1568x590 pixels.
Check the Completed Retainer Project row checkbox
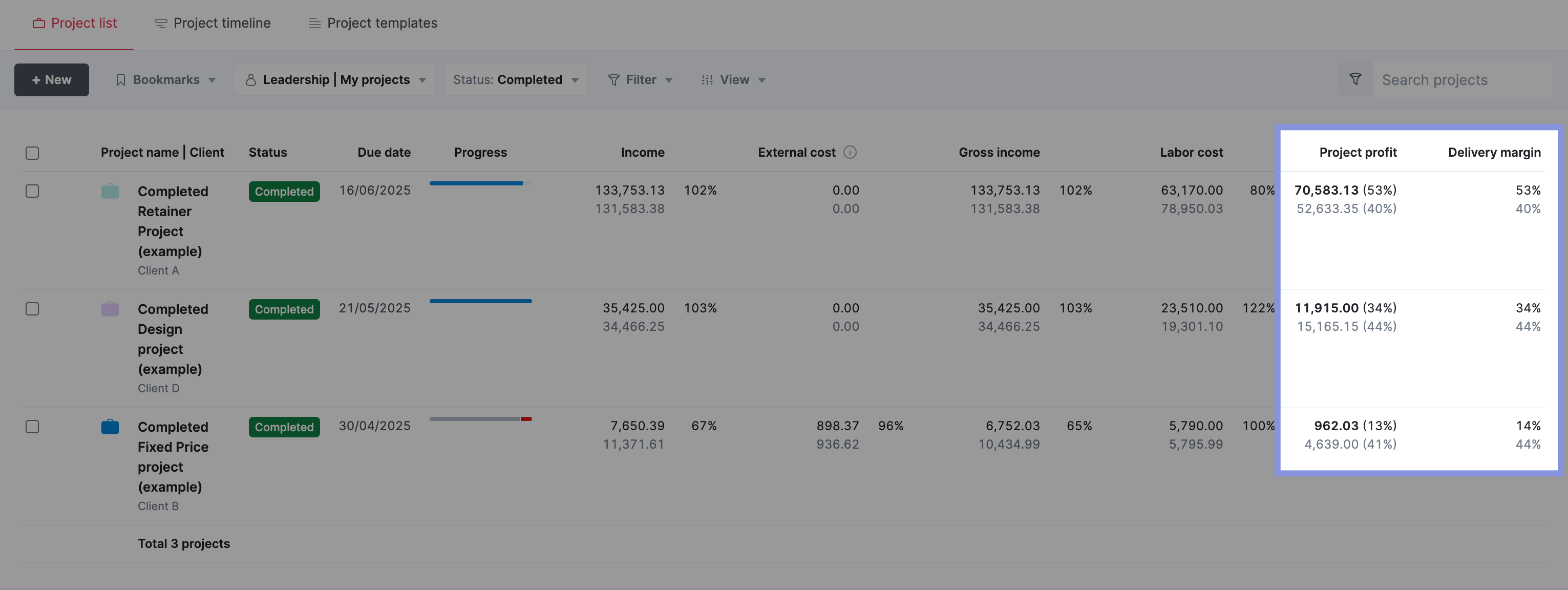pyautogui.click(x=32, y=191)
